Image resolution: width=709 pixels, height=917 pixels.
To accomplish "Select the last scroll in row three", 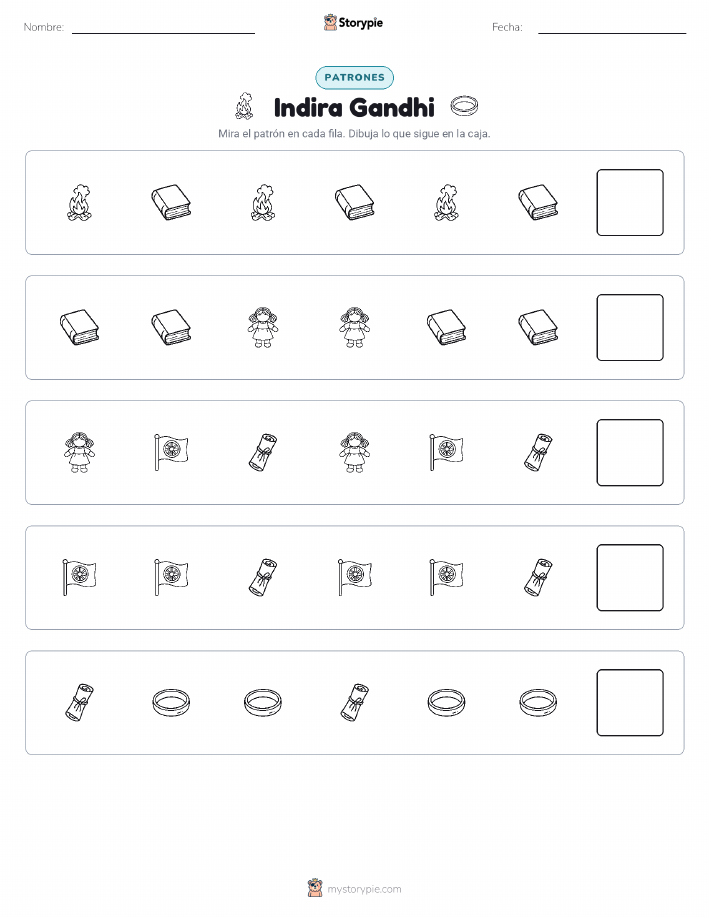I will click(x=538, y=452).
